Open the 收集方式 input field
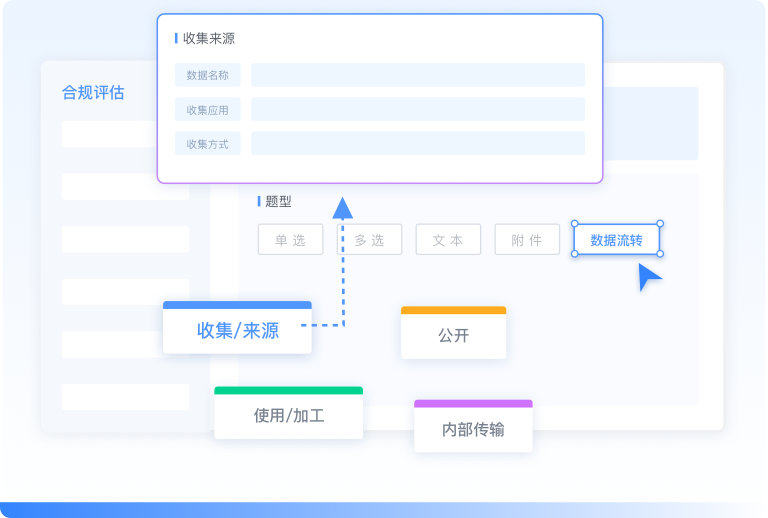Screen dimensions: 768x518 tap(417, 144)
